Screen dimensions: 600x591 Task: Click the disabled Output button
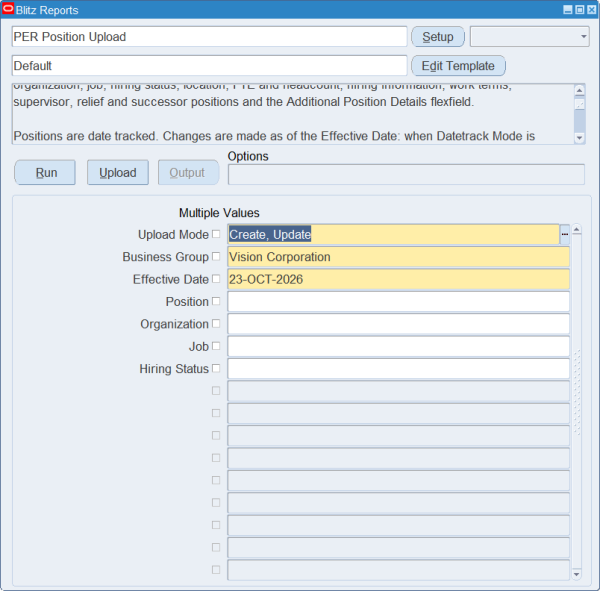coord(189,173)
